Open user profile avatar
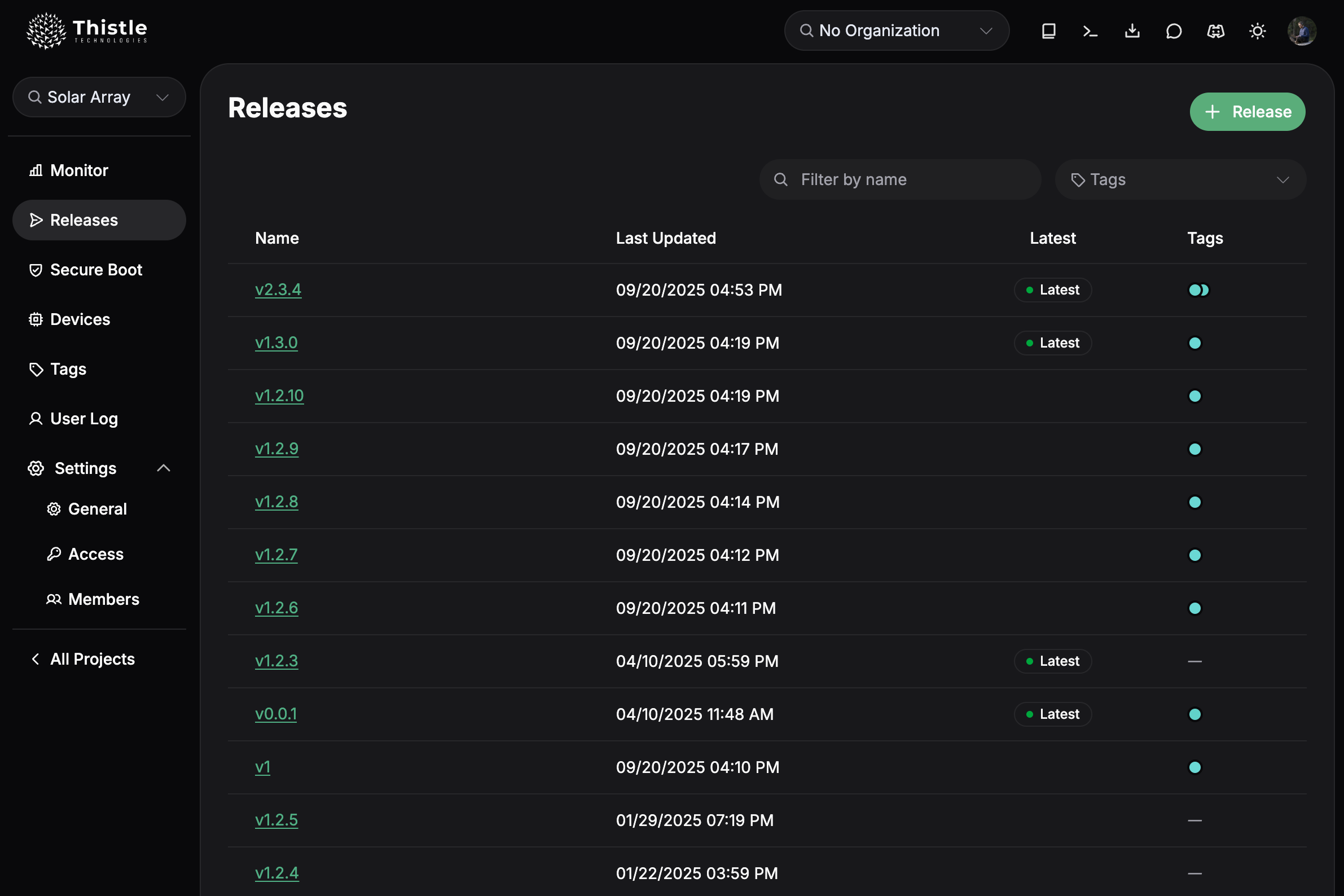Viewport: 1344px width, 896px height. pos(1302,31)
